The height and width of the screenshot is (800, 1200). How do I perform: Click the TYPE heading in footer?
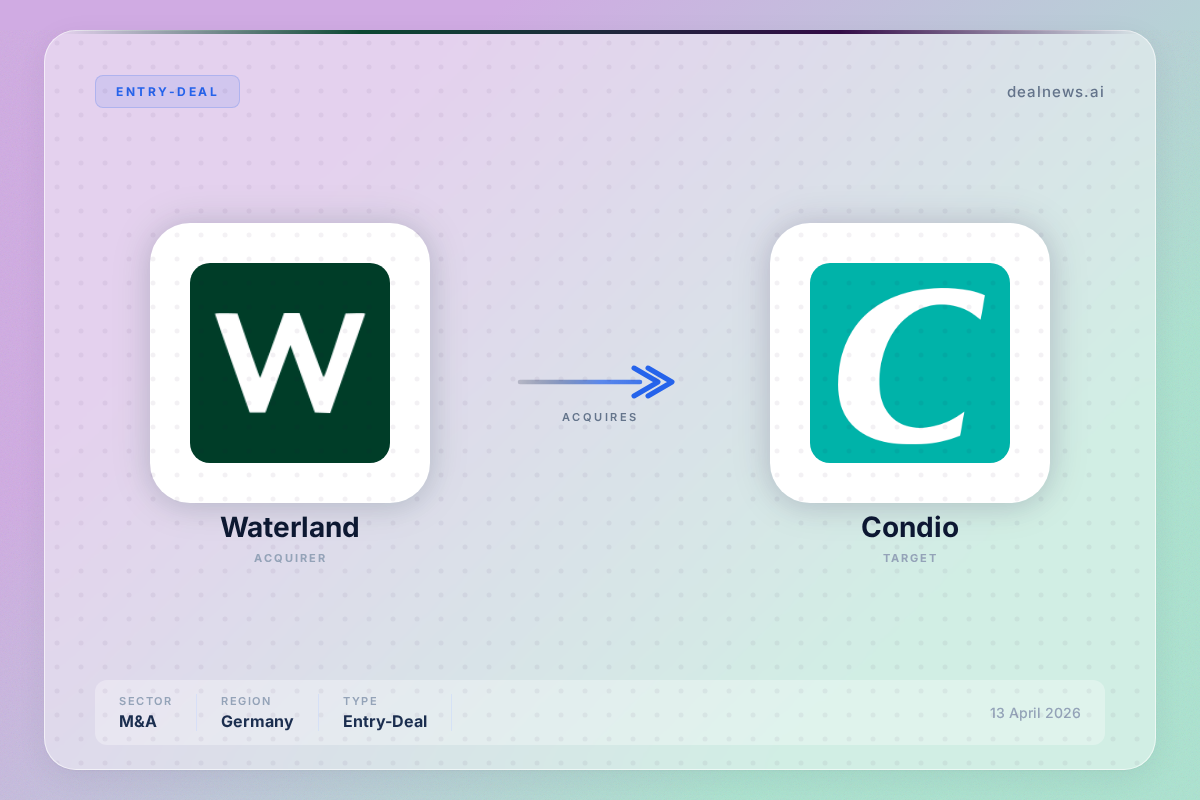pyautogui.click(x=360, y=701)
